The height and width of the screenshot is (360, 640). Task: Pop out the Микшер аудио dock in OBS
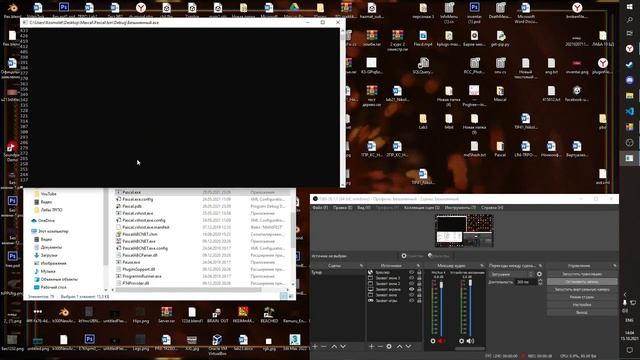pos(482,266)
